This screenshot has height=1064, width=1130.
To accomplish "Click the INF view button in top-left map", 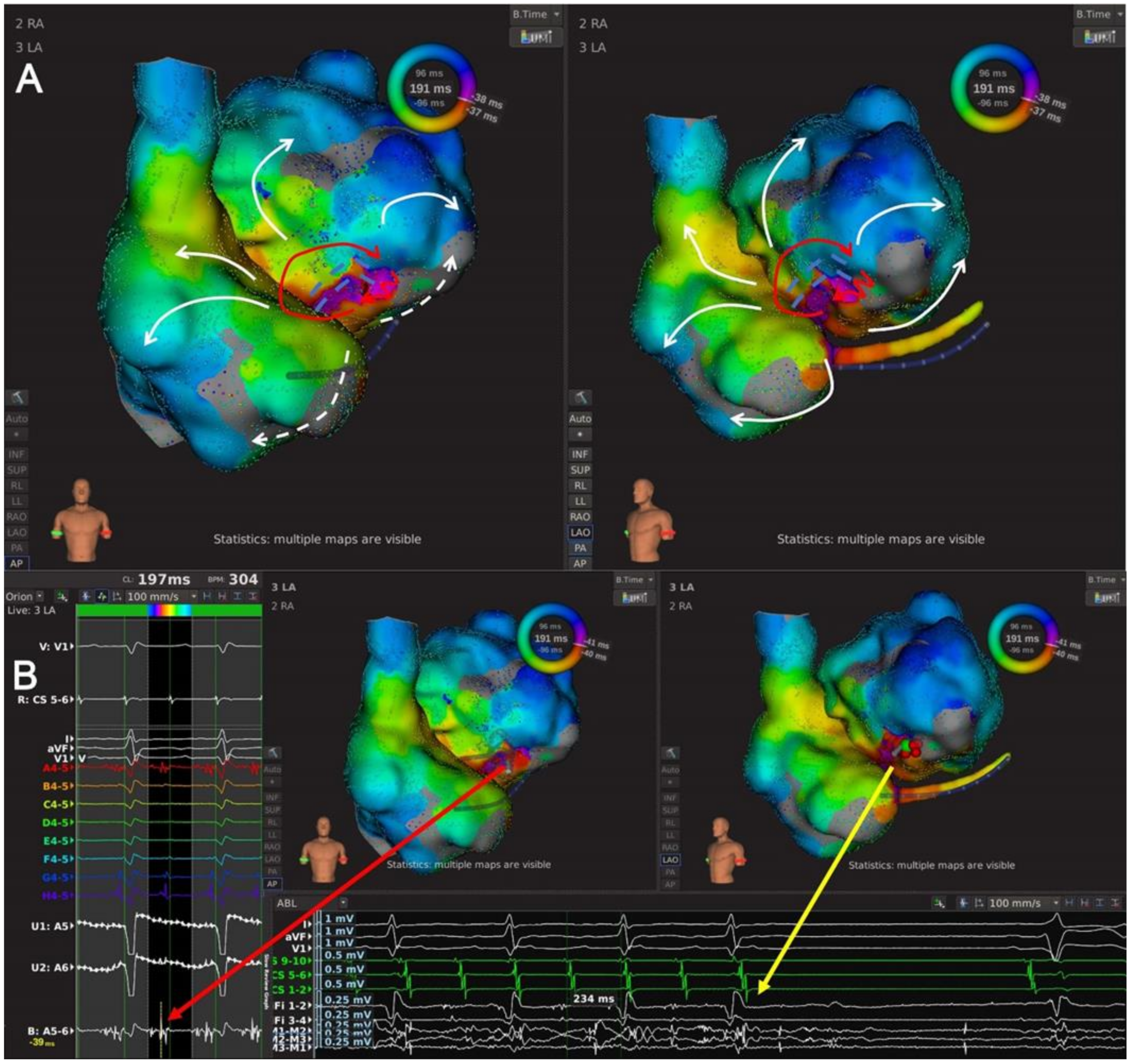I will point(16,454).
